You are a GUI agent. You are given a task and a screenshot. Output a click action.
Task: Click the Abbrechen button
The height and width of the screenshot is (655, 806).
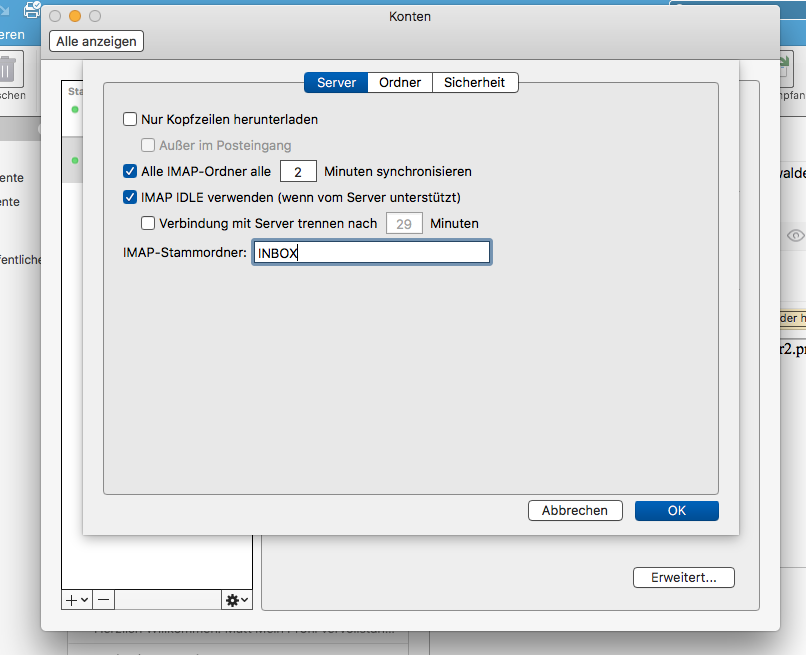[x=575, y=510]
